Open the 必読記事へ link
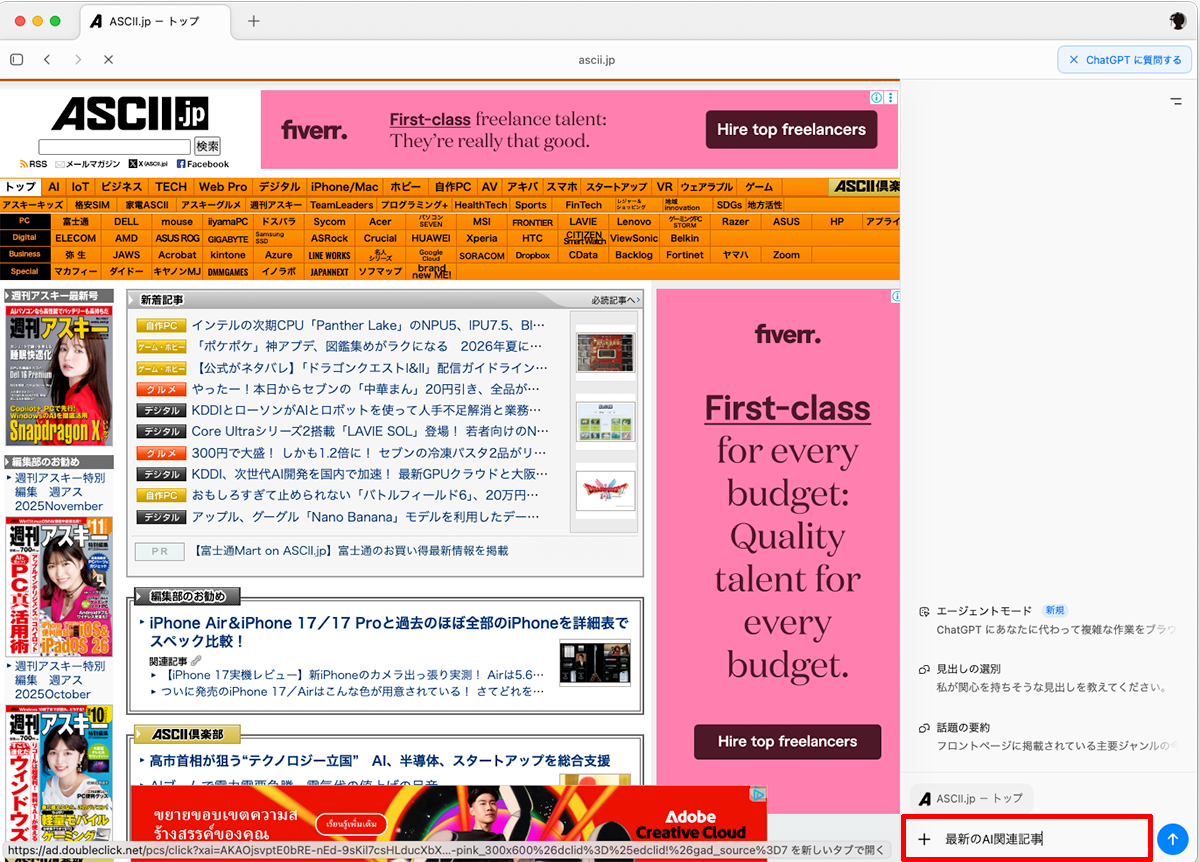1200x862 pixels. 615,299
